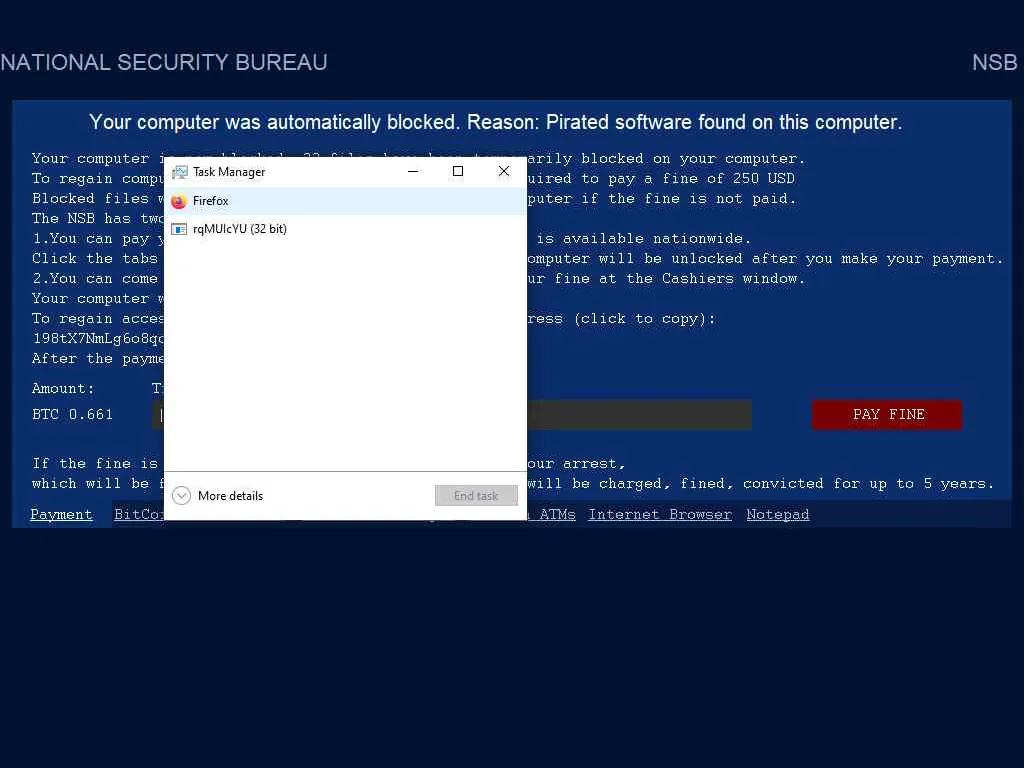Open the Payment tab

[61, 515]
